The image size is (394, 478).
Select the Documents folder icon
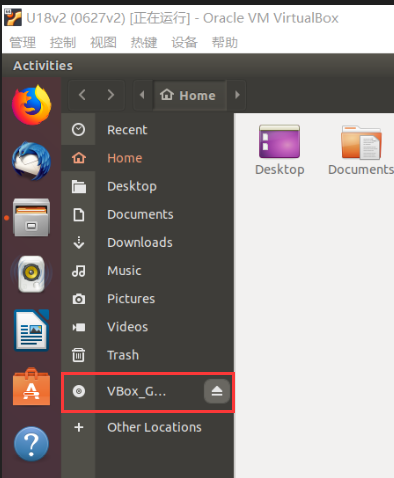[x=361, y=150]
